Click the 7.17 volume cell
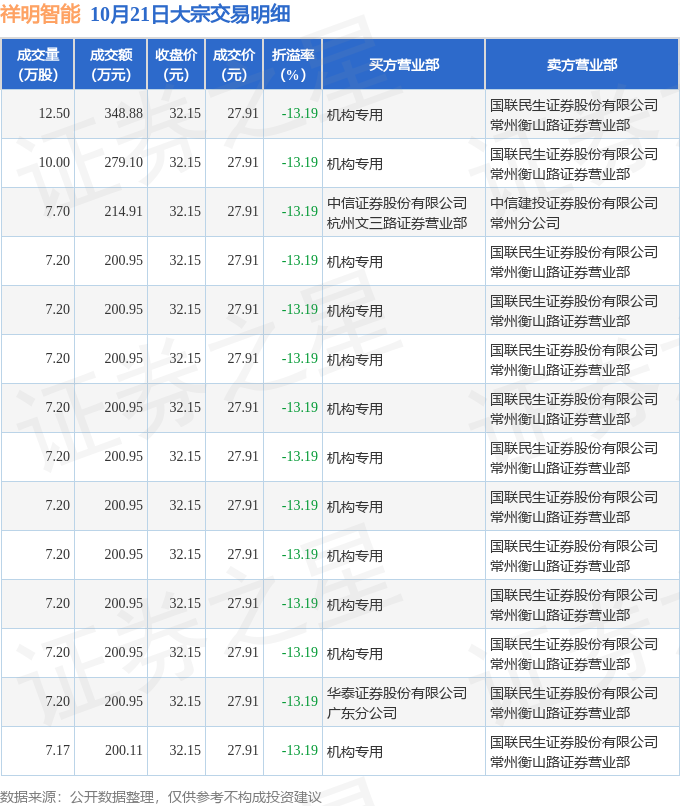The image size is (680, 806). coord(57,751)
